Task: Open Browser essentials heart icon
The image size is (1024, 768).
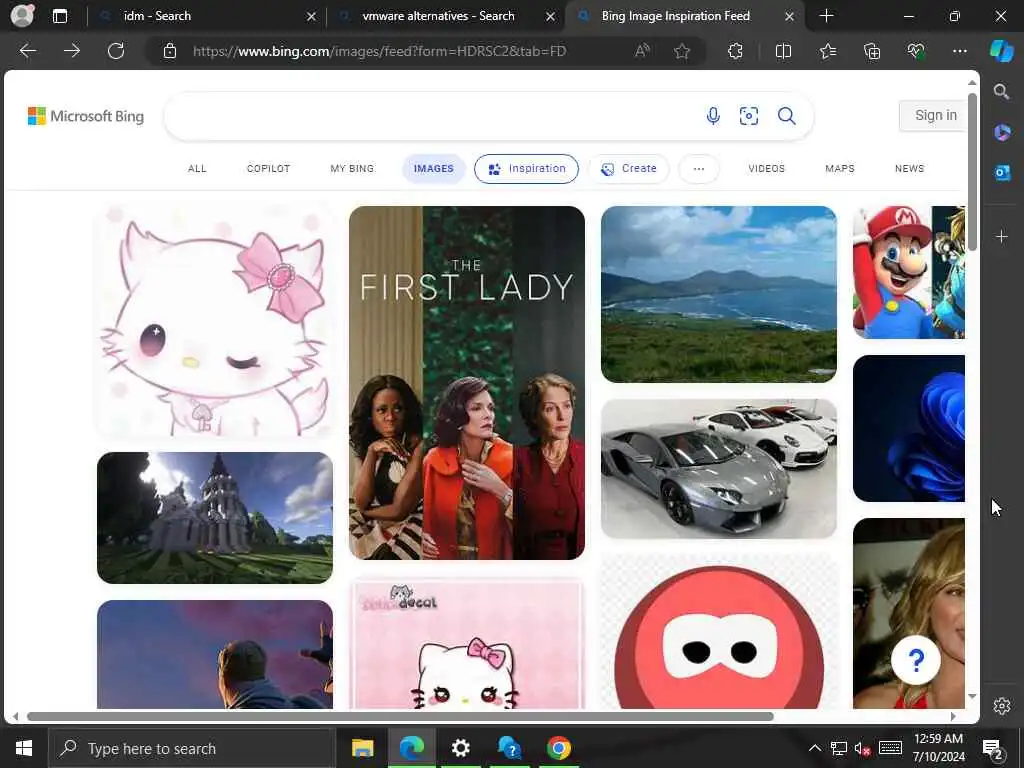Action: 916,51
